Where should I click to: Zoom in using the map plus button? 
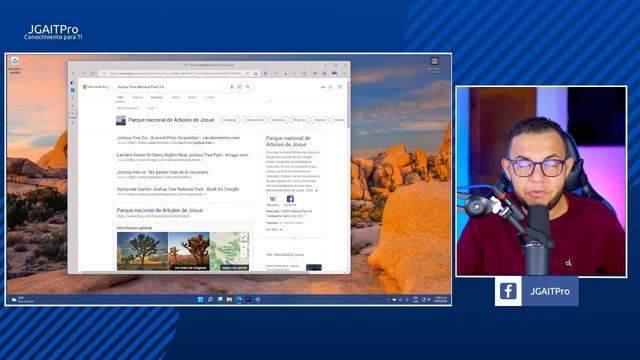click(244, 247)
